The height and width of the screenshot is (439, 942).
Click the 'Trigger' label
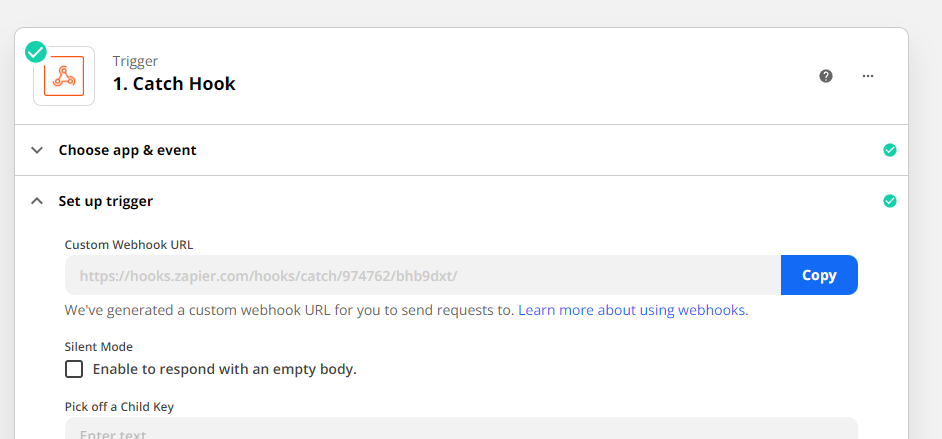click(135, 61)
